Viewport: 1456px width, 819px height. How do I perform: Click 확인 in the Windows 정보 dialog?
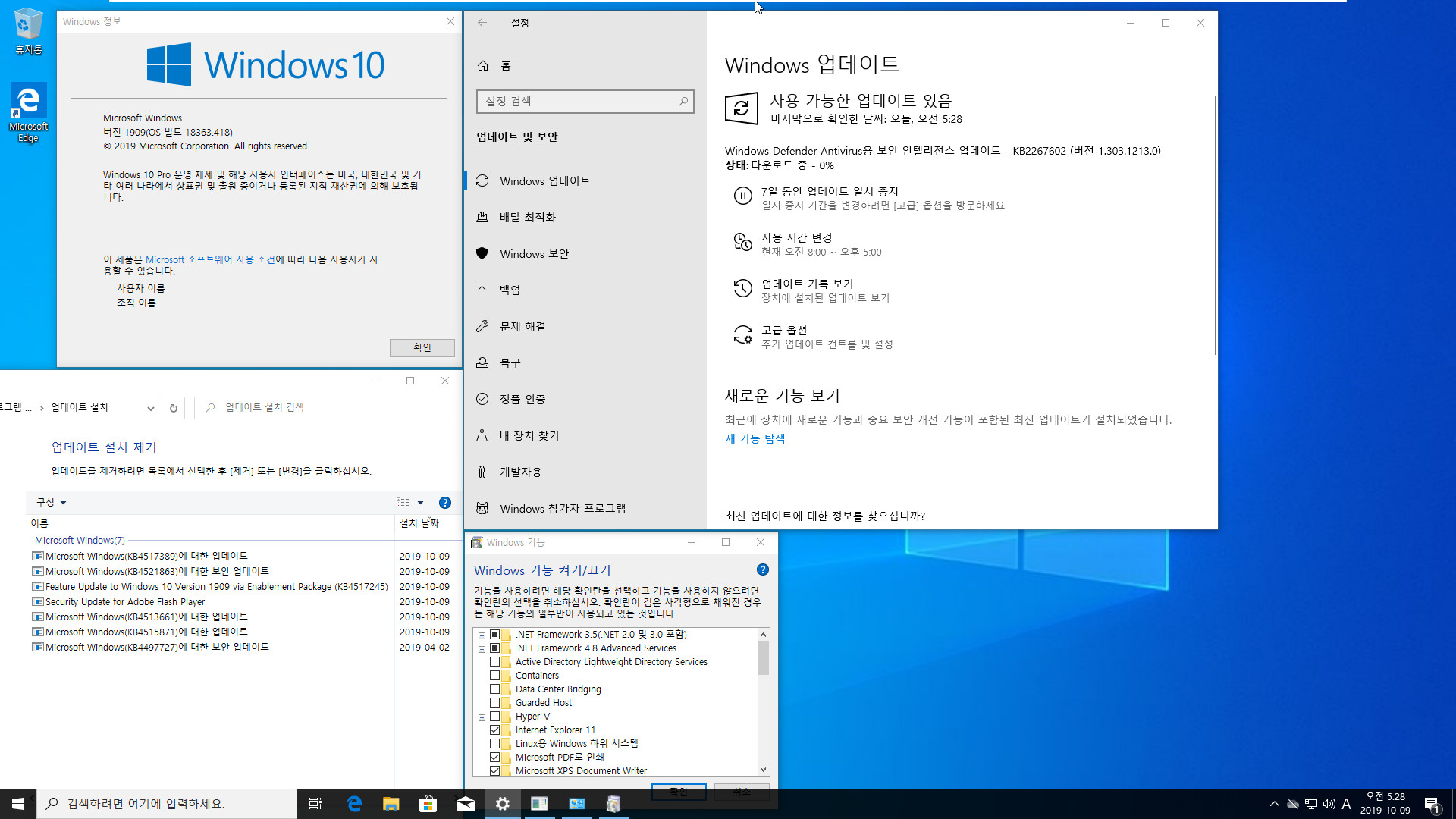pos(422,347)
